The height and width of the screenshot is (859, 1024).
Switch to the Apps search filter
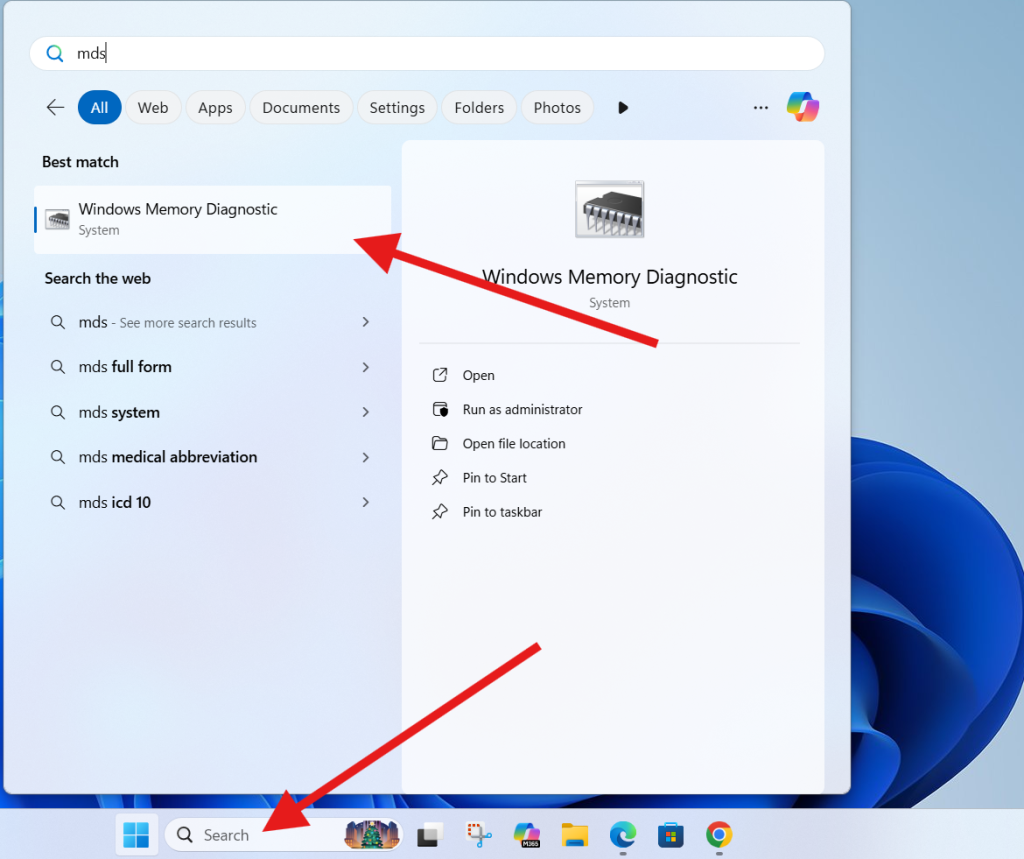pyautogui.click(x=215, y=107)
